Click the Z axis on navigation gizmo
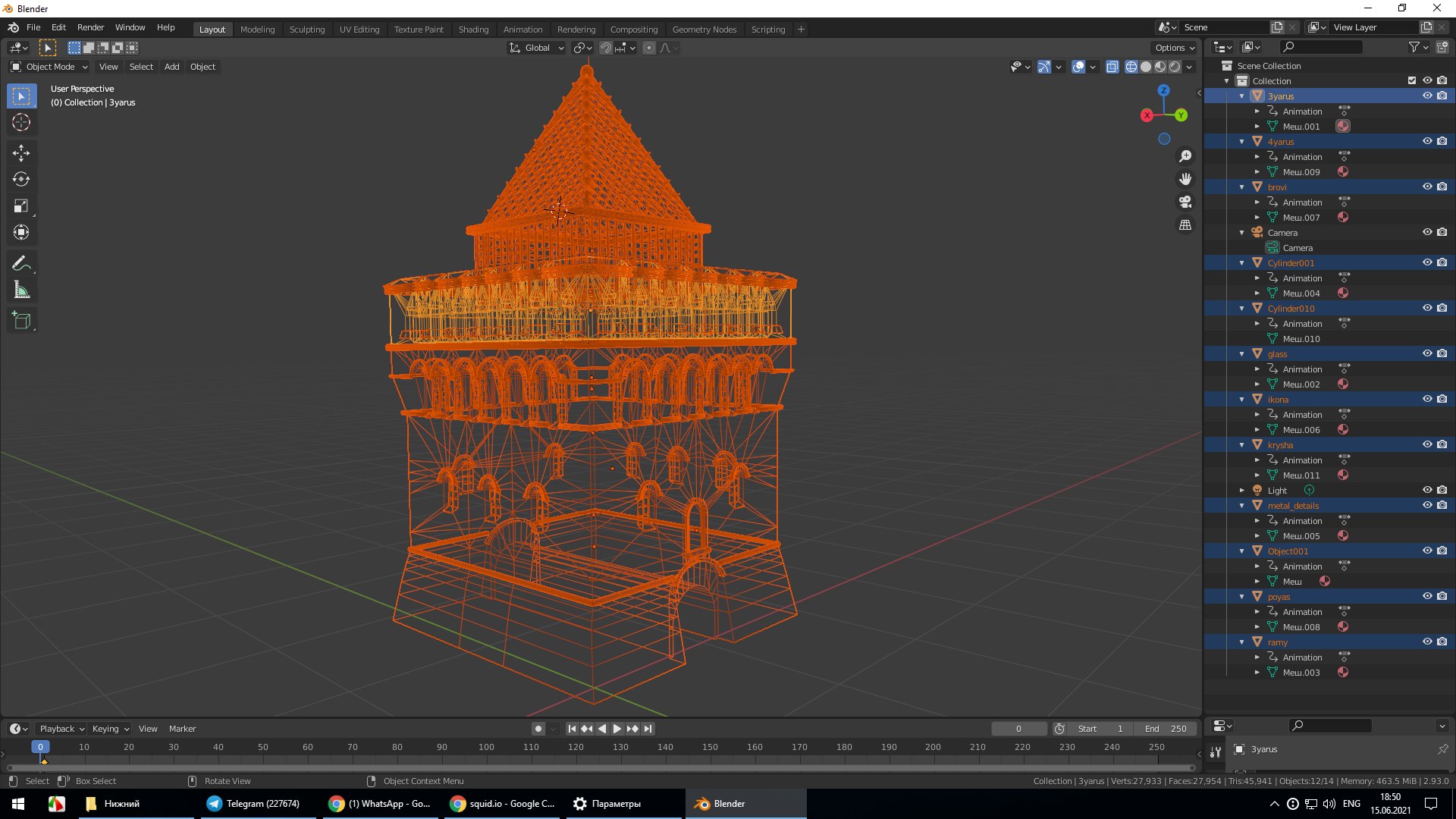1456x819 pixels. point(1163,90)
